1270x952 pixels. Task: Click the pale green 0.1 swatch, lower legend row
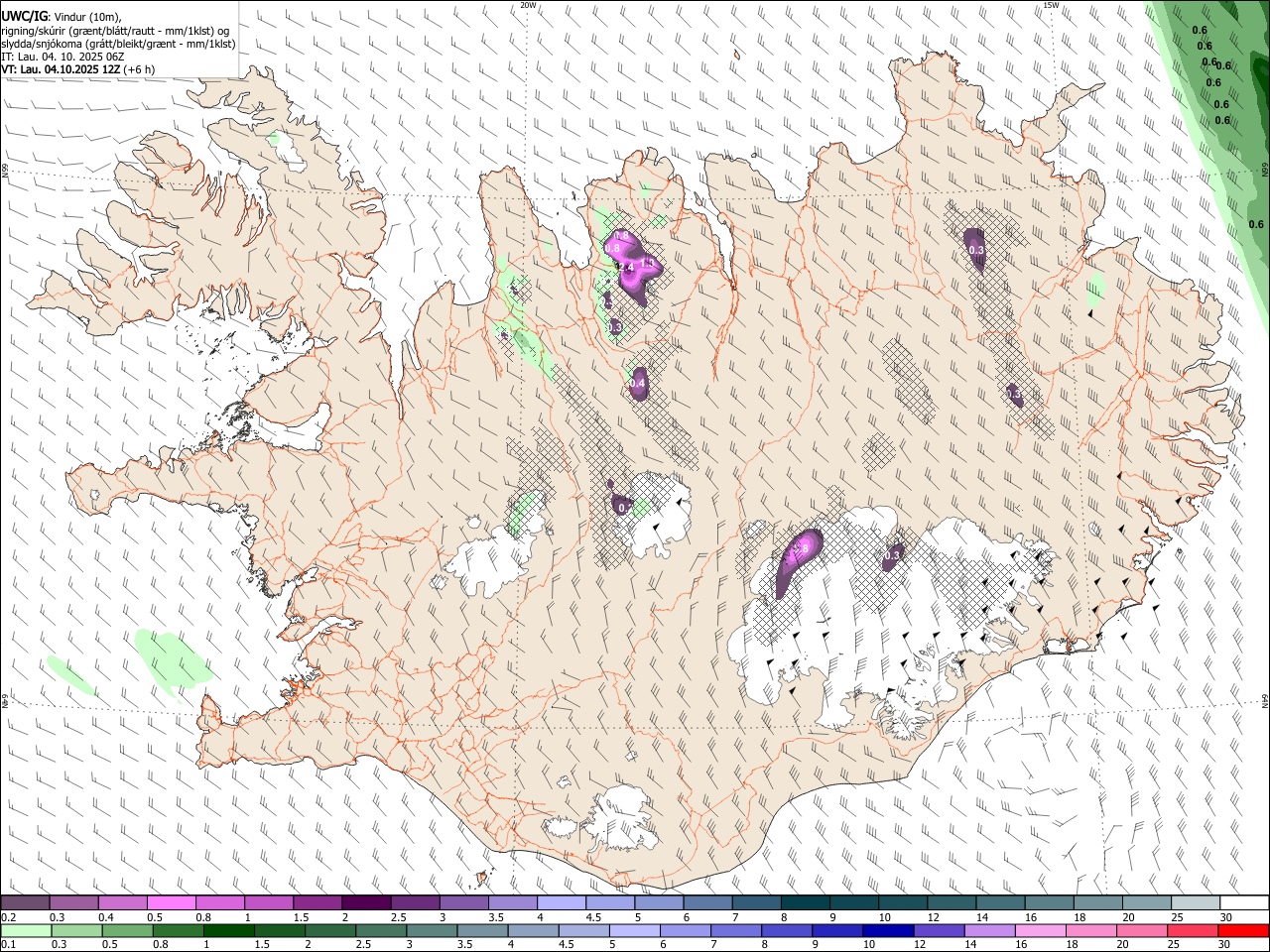pos(26,930)
